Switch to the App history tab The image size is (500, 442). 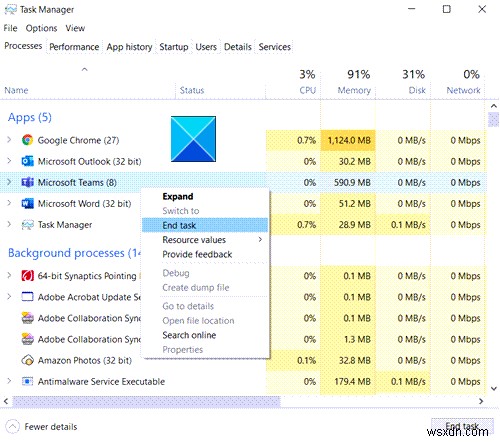[129, 47]
